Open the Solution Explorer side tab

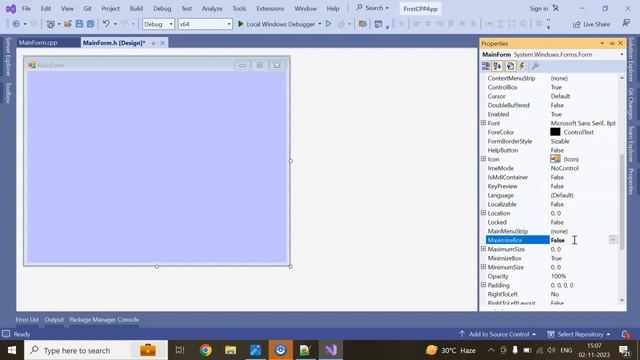(x=631, y=60)
